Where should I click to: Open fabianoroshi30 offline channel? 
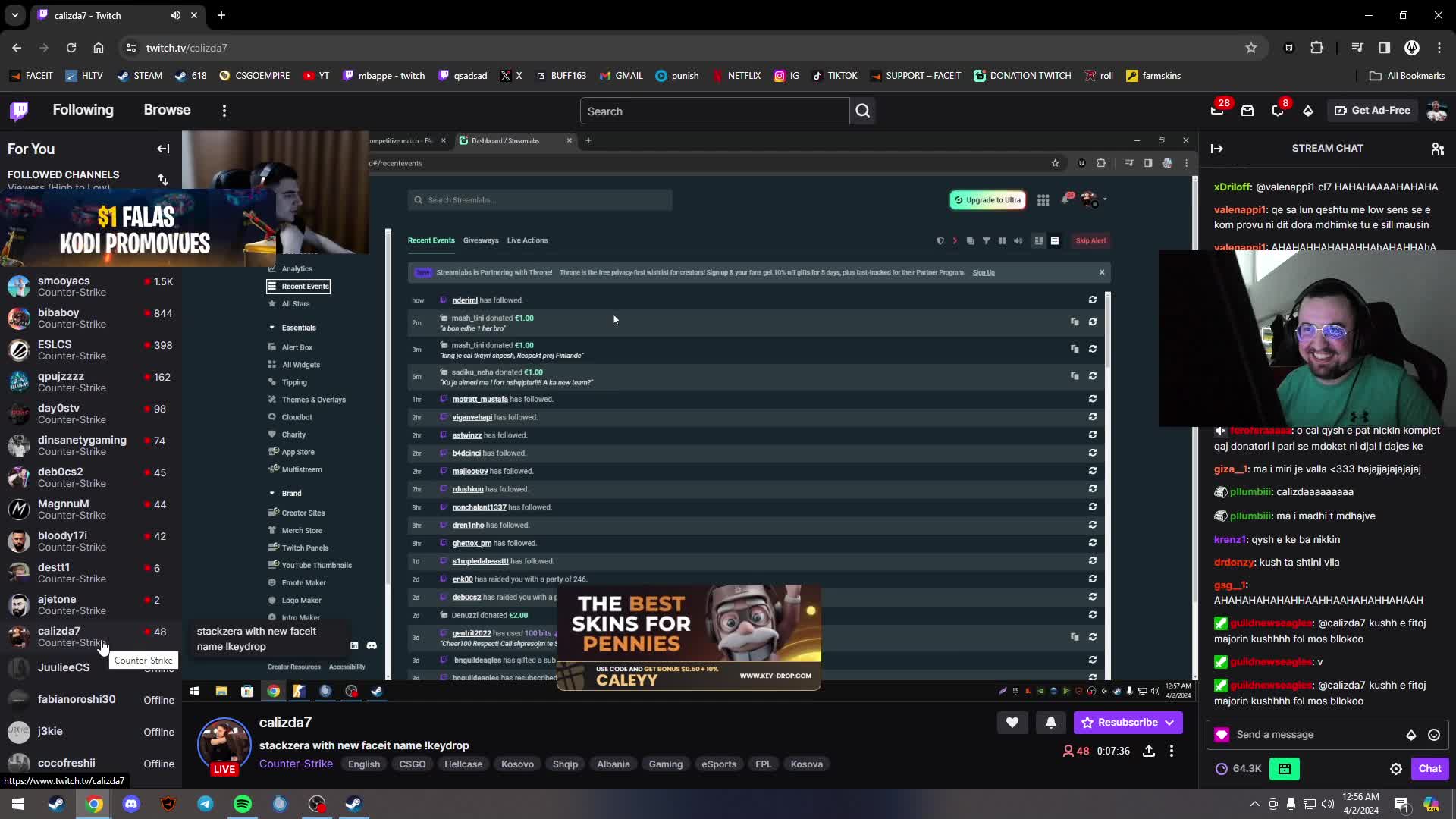tap(90, 700)
